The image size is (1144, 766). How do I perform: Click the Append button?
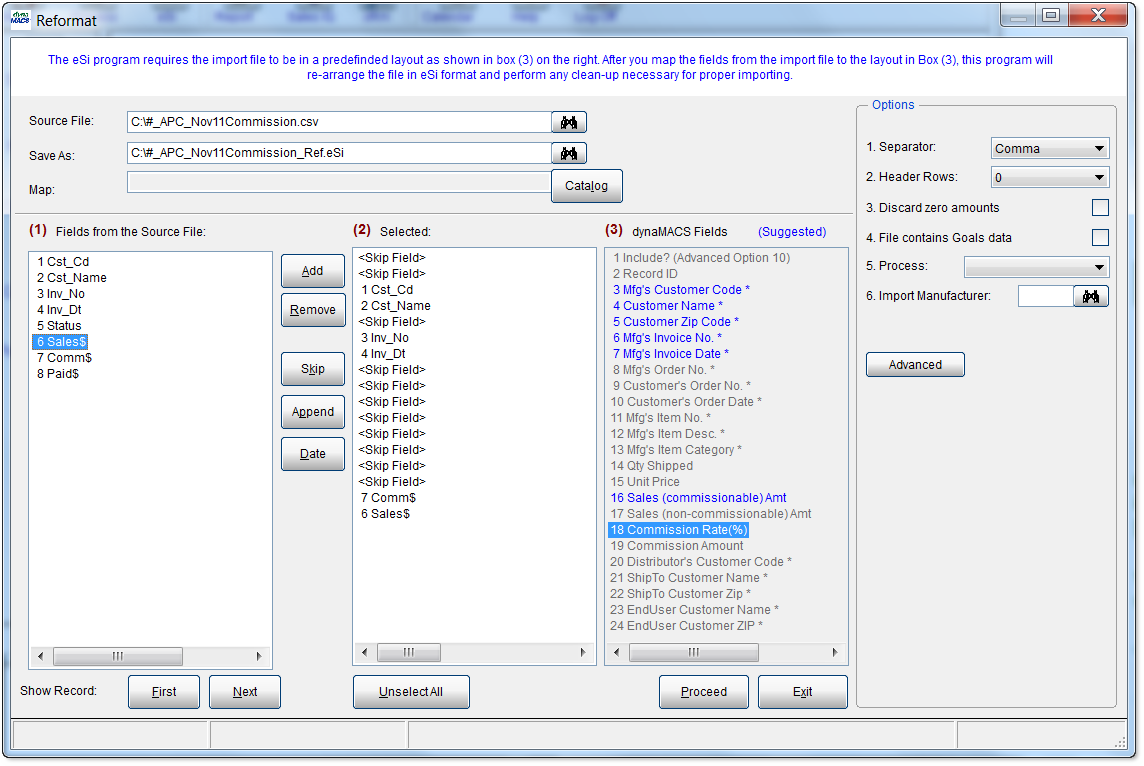coord(312,412)
